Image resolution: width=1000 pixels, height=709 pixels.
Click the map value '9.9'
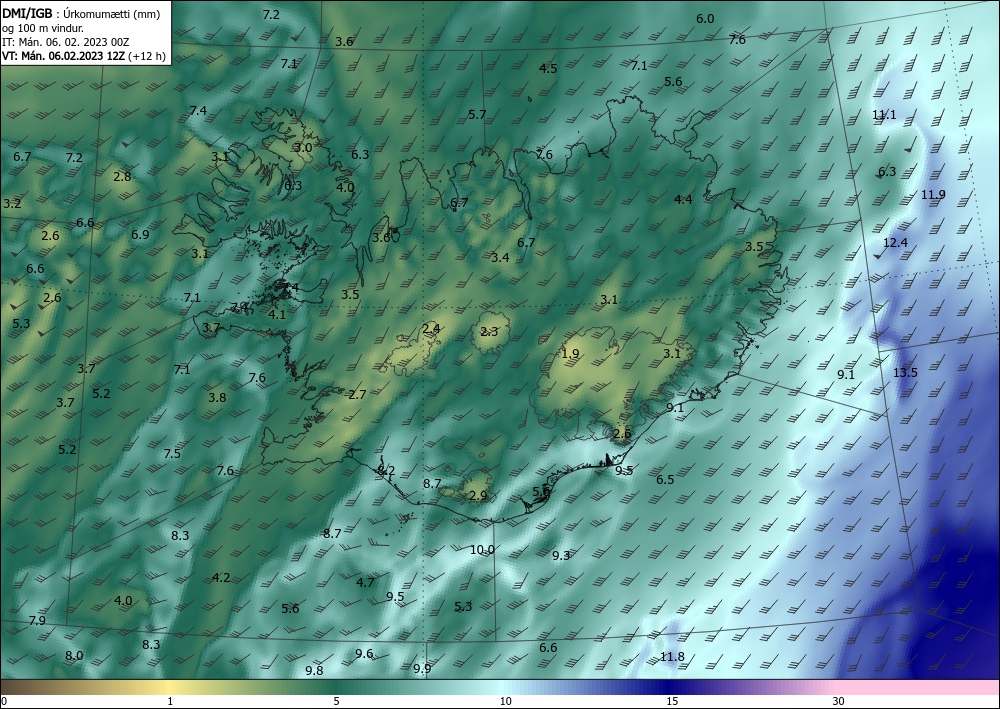(x=422, y=668)
